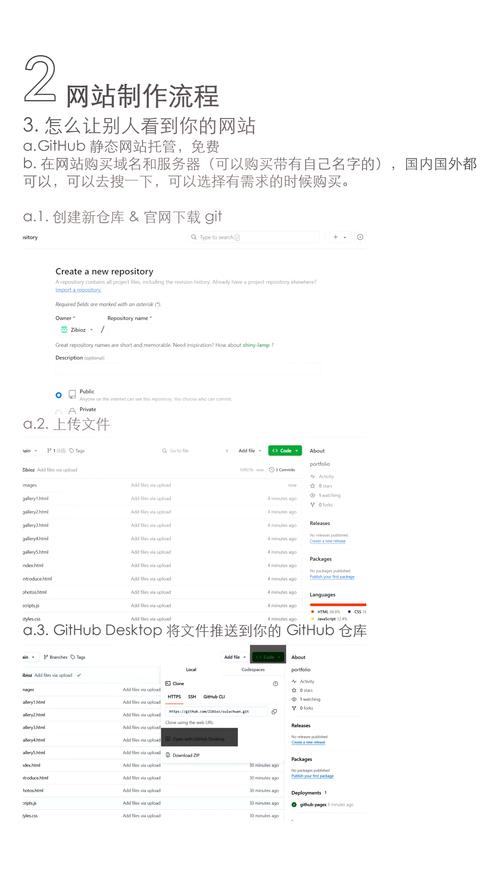500x875 pixels.
Task: Click 'Download ZIP' option
Action: (x=182, y=755)
